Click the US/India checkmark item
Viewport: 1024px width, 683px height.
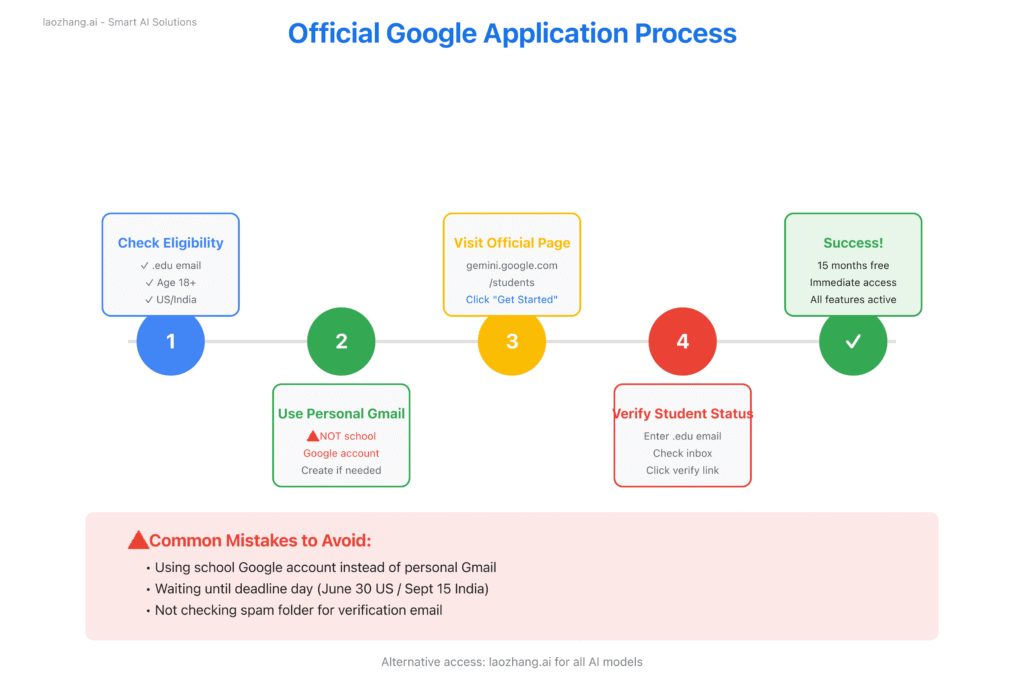(x=170, y=299)
